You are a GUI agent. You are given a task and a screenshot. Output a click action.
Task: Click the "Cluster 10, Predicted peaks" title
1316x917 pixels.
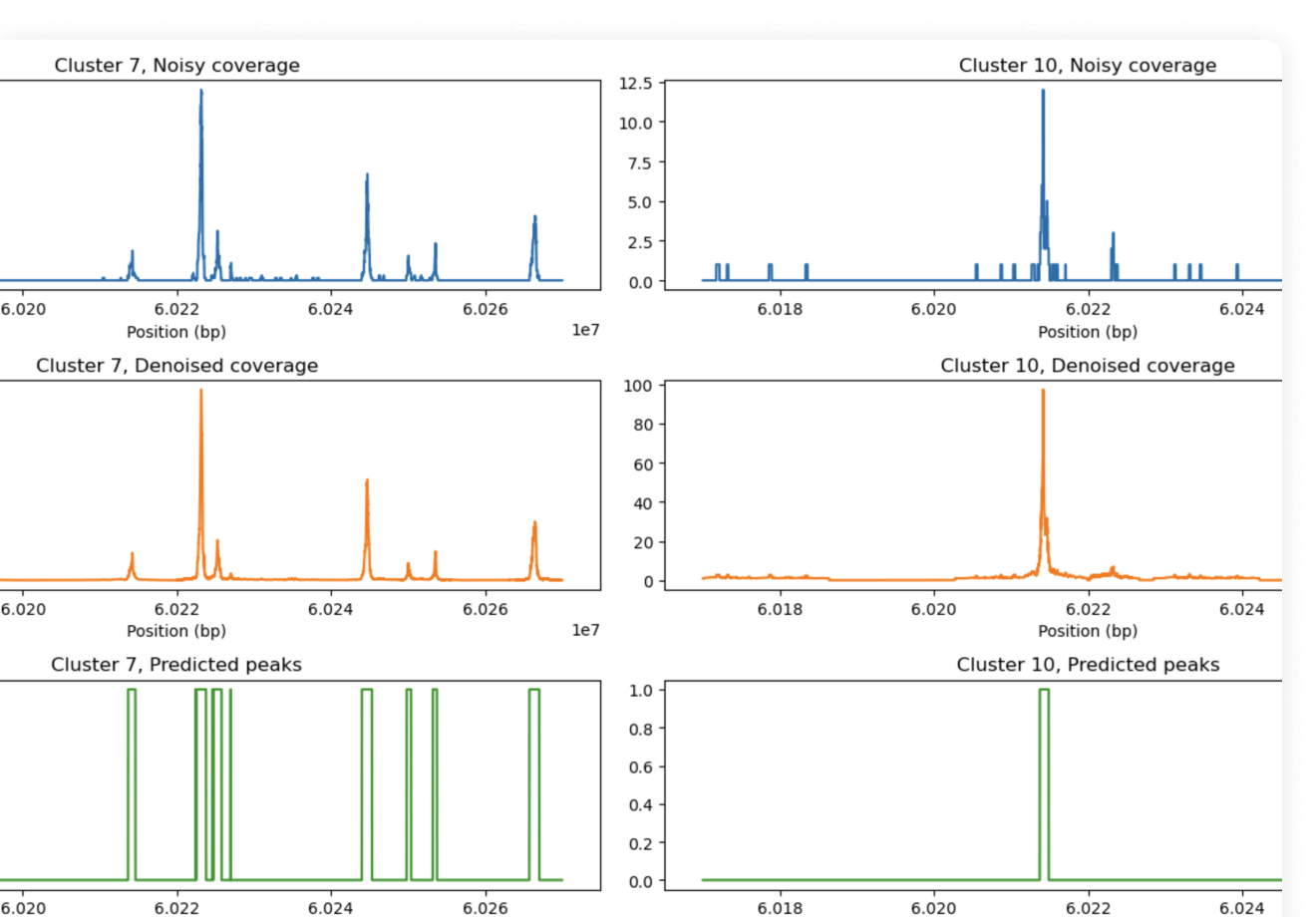[1087, 665]
